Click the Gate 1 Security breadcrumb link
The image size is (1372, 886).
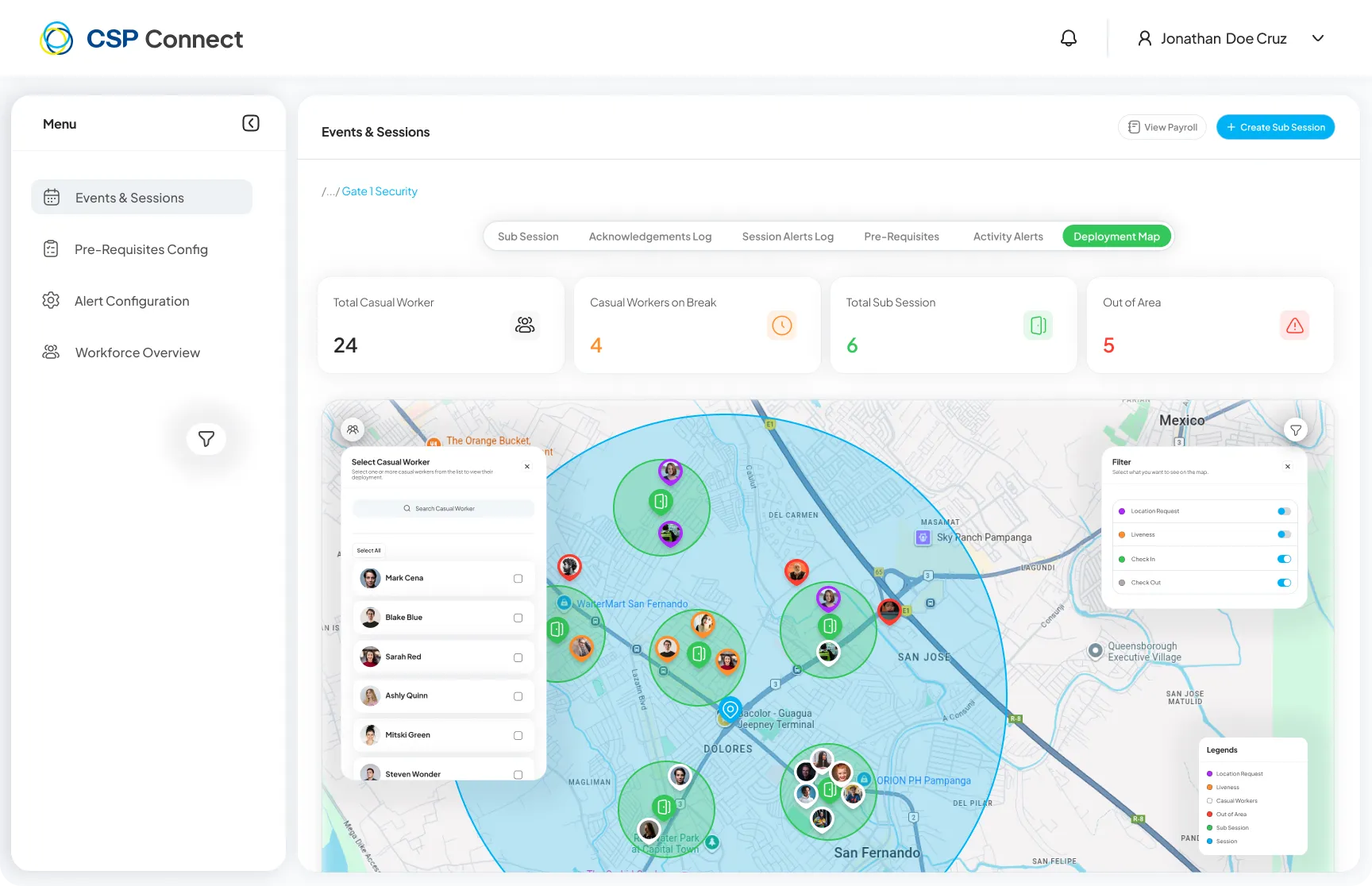(380, 191)
